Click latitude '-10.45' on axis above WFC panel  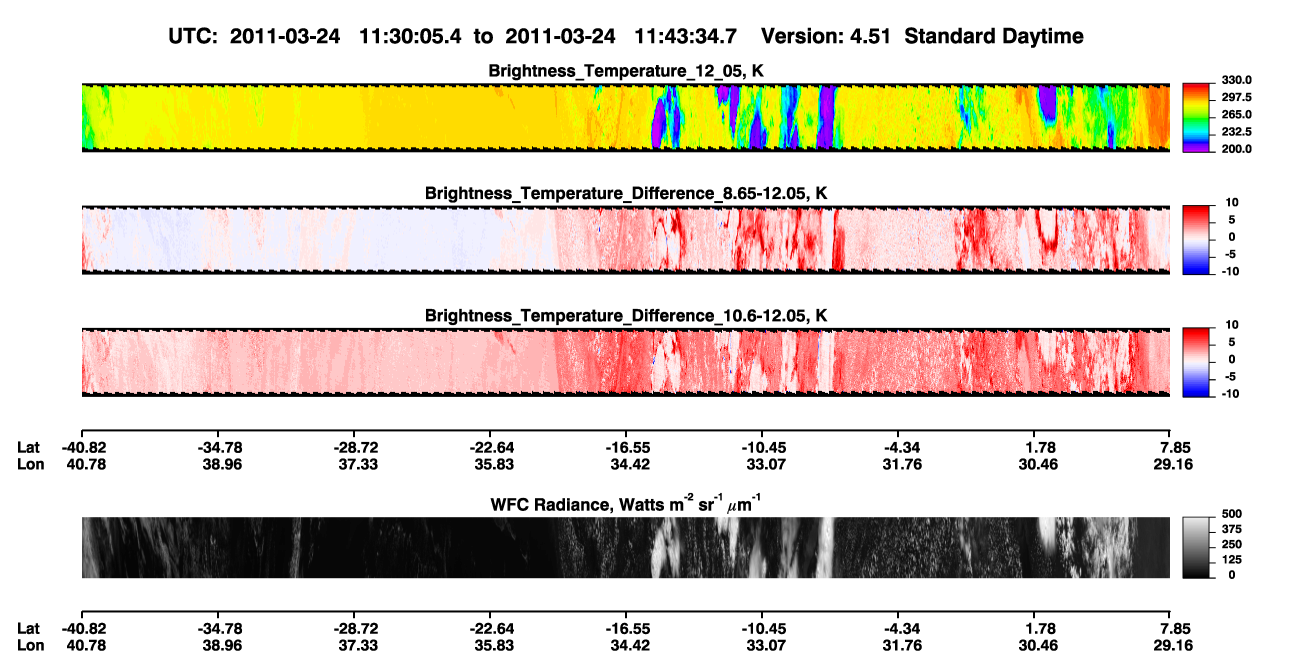pos(761,448)
